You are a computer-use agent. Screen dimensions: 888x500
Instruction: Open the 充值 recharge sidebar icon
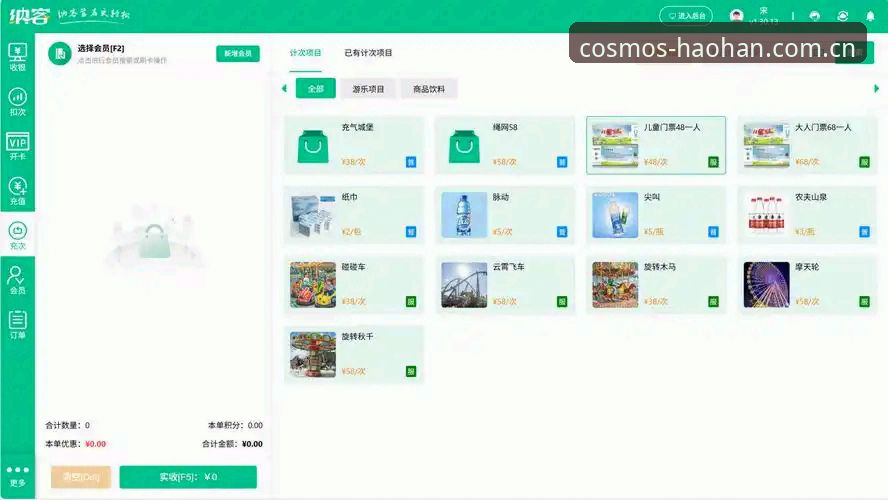[x=18, y=191]
